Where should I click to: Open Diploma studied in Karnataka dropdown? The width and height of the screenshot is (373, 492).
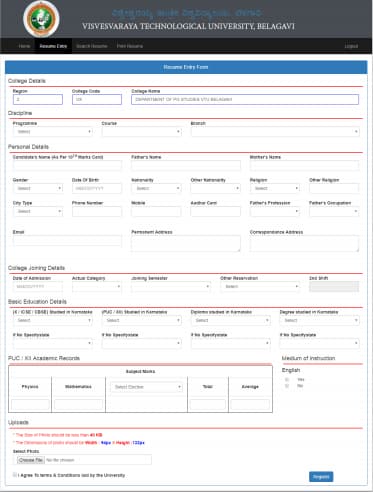pyautogui.click(x=231, y=320)
